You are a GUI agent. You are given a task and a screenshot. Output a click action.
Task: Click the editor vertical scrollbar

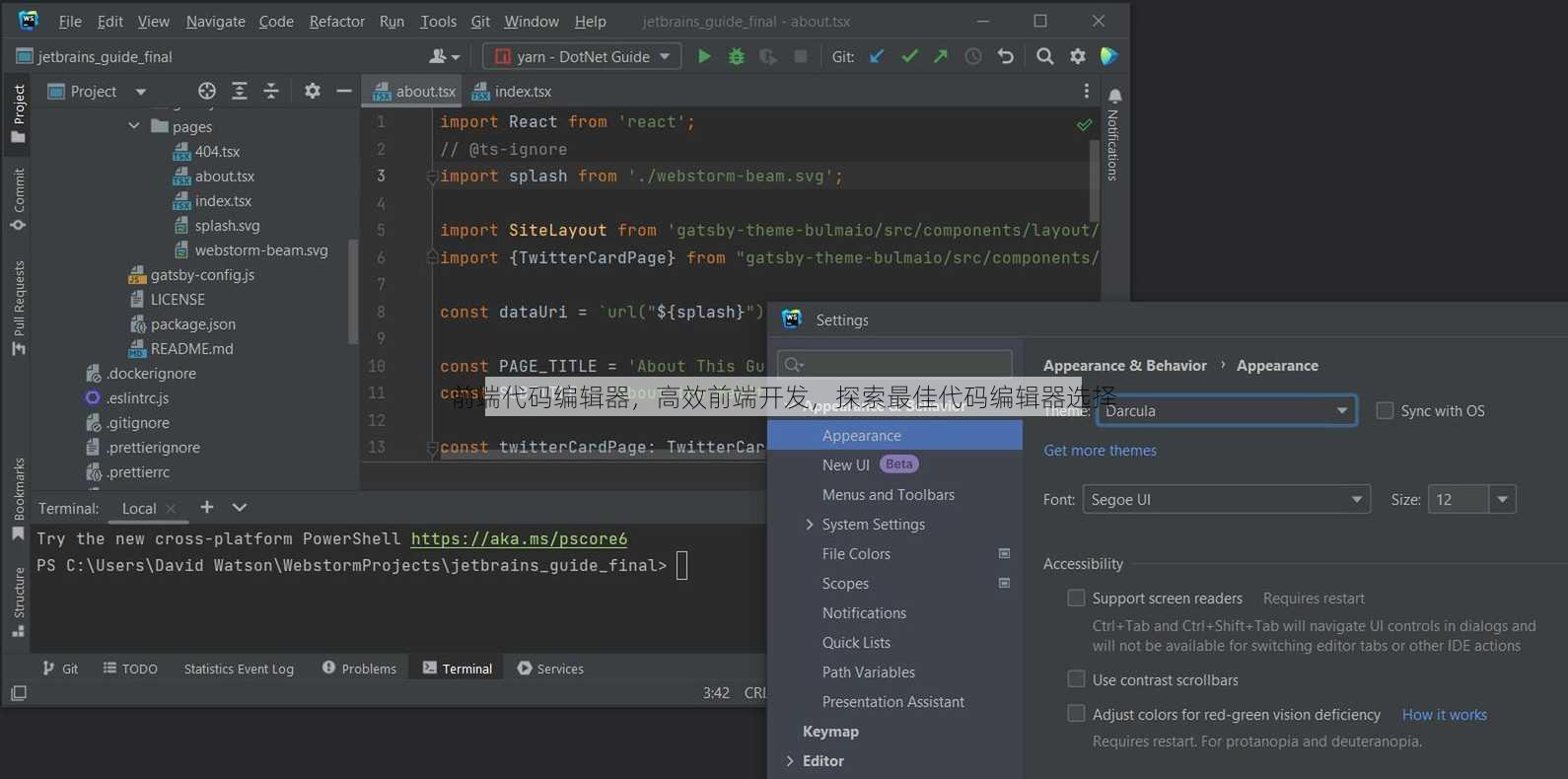click(x=1094, y=182)
